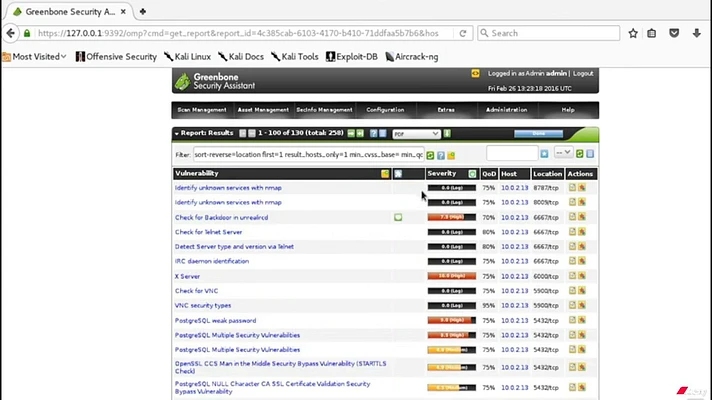Select the Greenbone Security Assistant tab
Image resolution: width=712 pixels, height=400 pixels.
69,12
